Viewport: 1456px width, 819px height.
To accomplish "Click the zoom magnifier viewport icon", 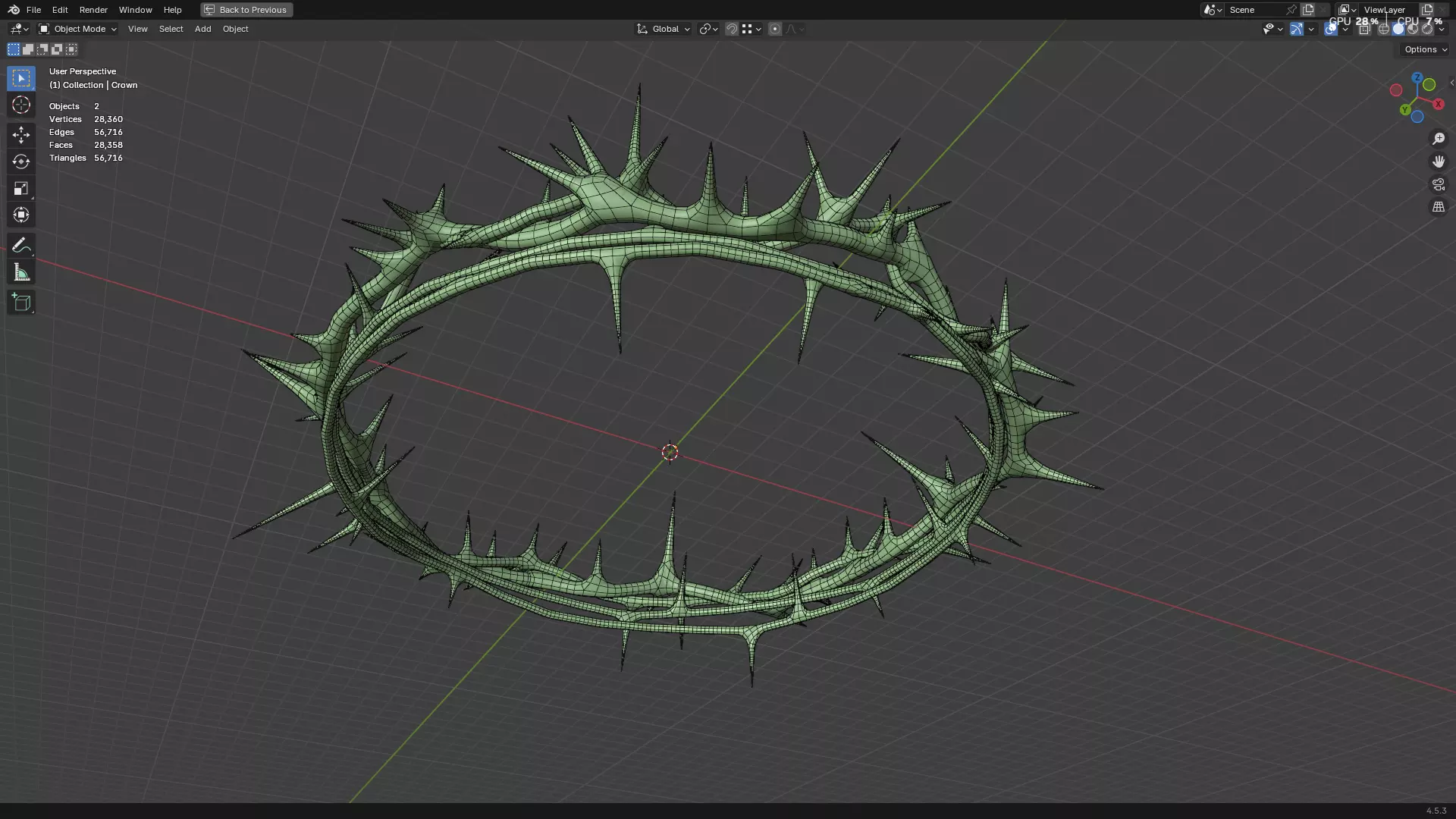I will [1439, 139].
